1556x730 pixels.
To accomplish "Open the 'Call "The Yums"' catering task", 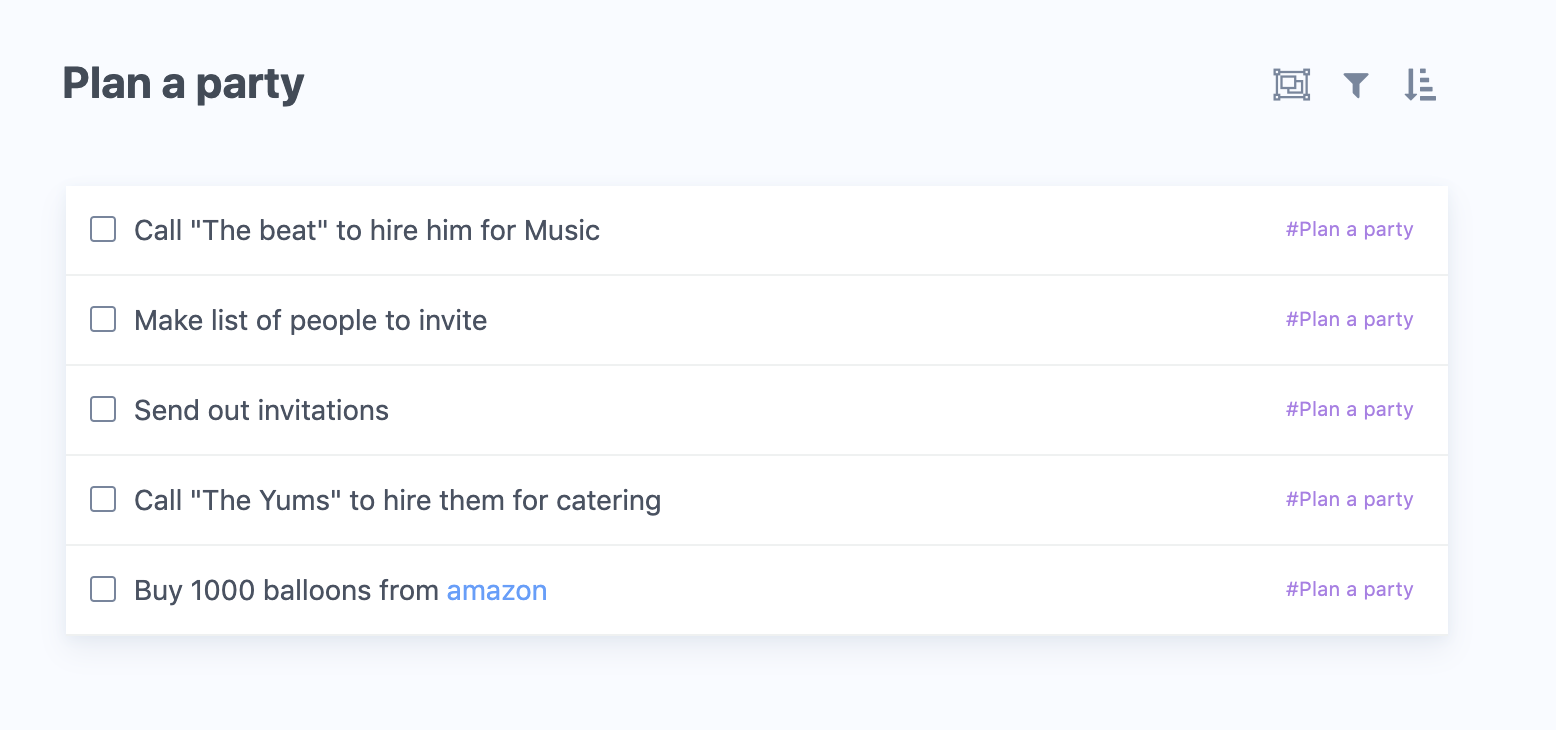I will (398, 501).
